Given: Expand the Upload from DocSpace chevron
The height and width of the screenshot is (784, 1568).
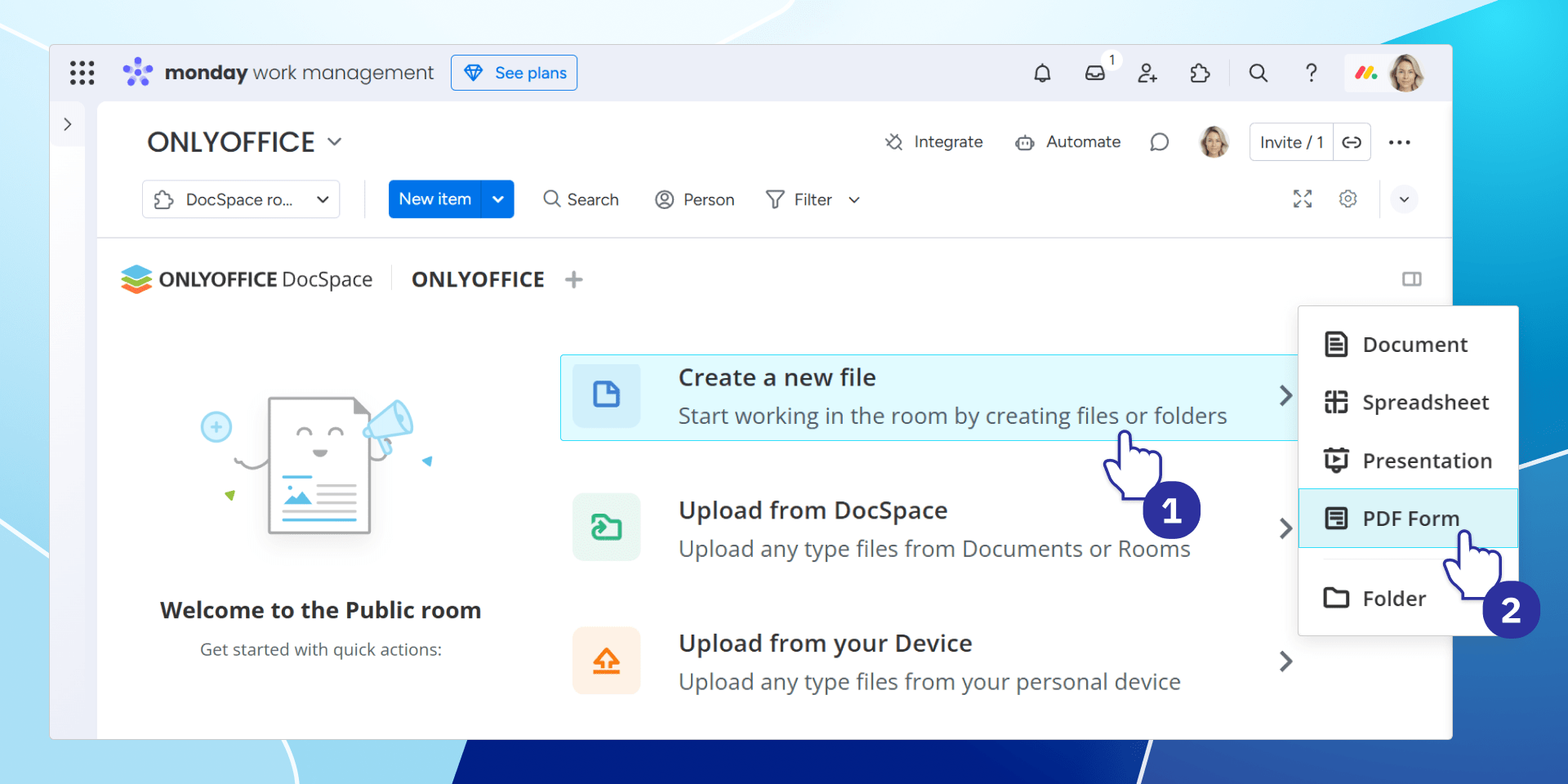Looking at the screenshot, I should (1285, 528).
